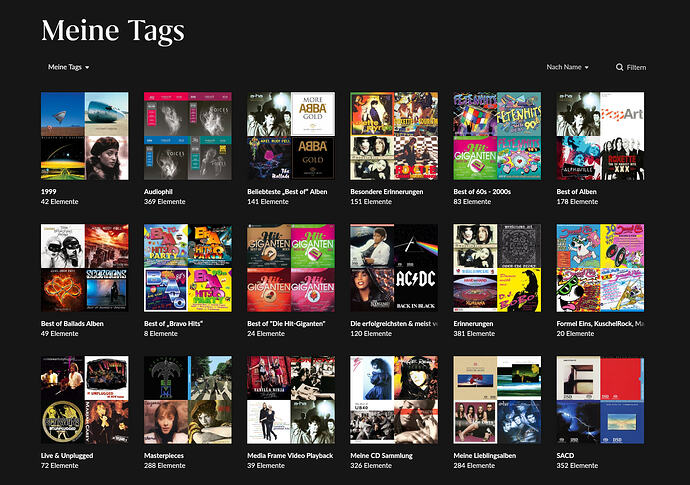Click the 'Besondere Erinnerungen' title
This screenshot has height=485, width=690.
(x=386, y=191)
